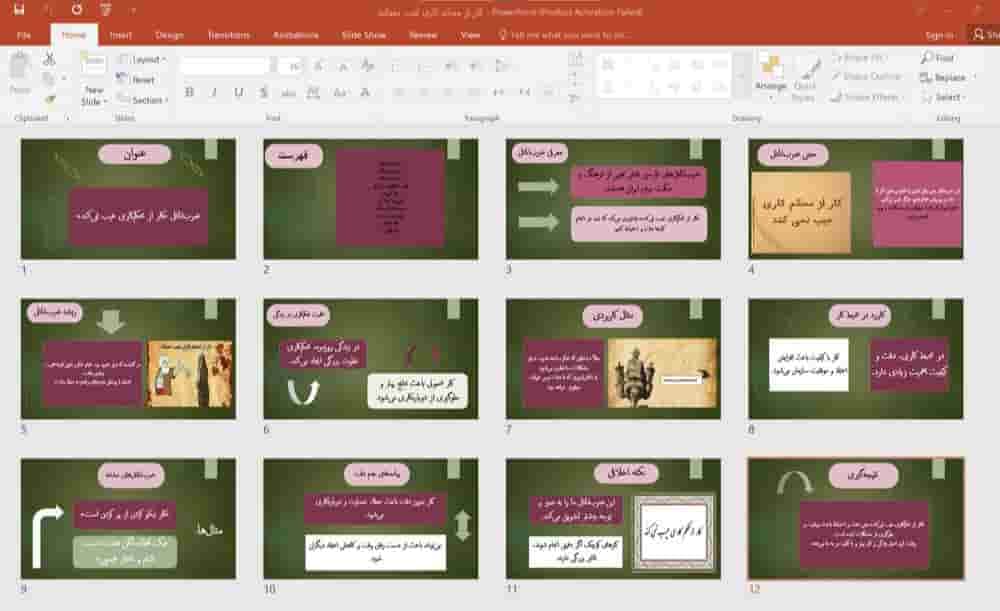Screen dimensions: 1000x611
Task: Click the Paste clipboard icon
Action: point(20,66)
